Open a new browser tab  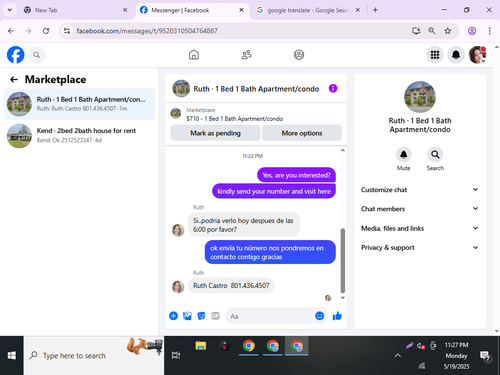coord(375,10)
